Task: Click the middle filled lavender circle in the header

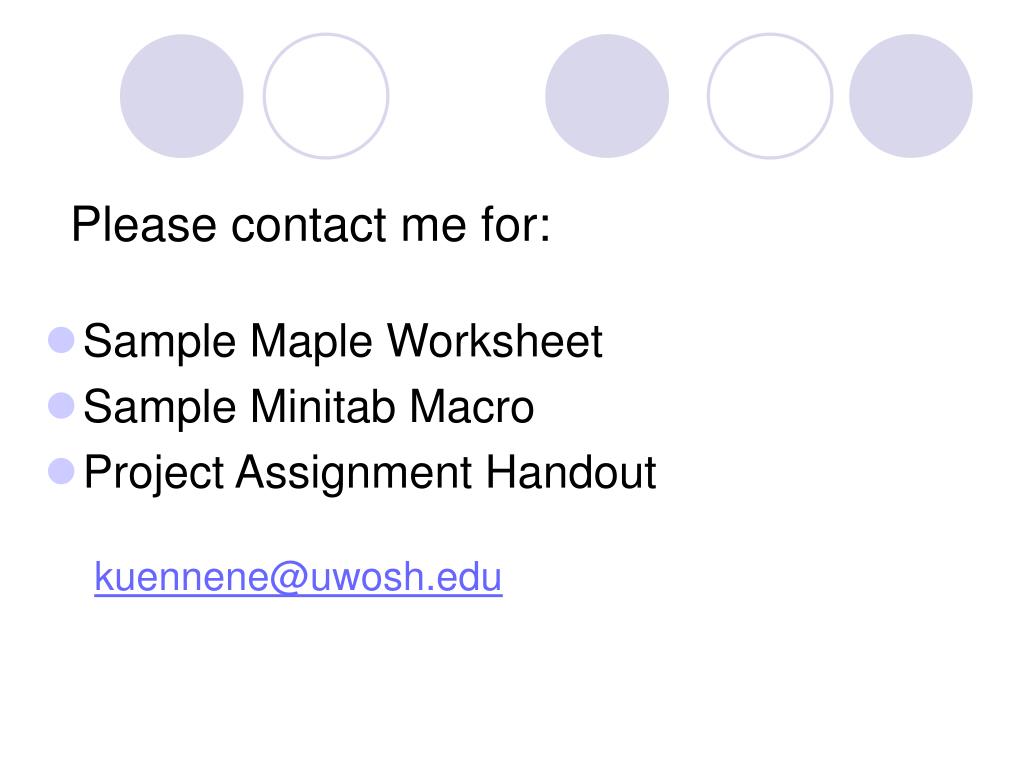Action: (x=607, y=96)
